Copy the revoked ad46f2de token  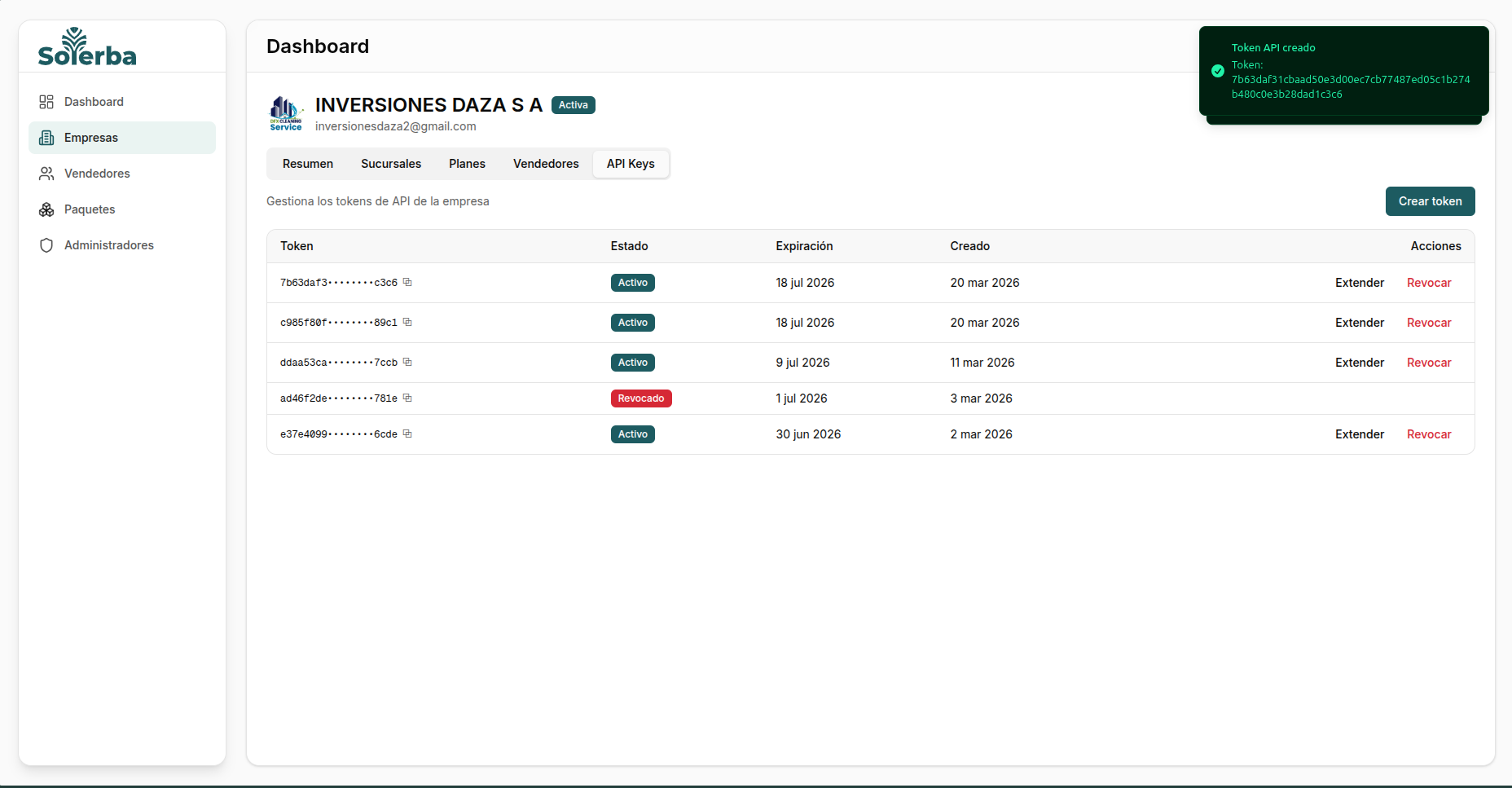click(x=407, y=398)
